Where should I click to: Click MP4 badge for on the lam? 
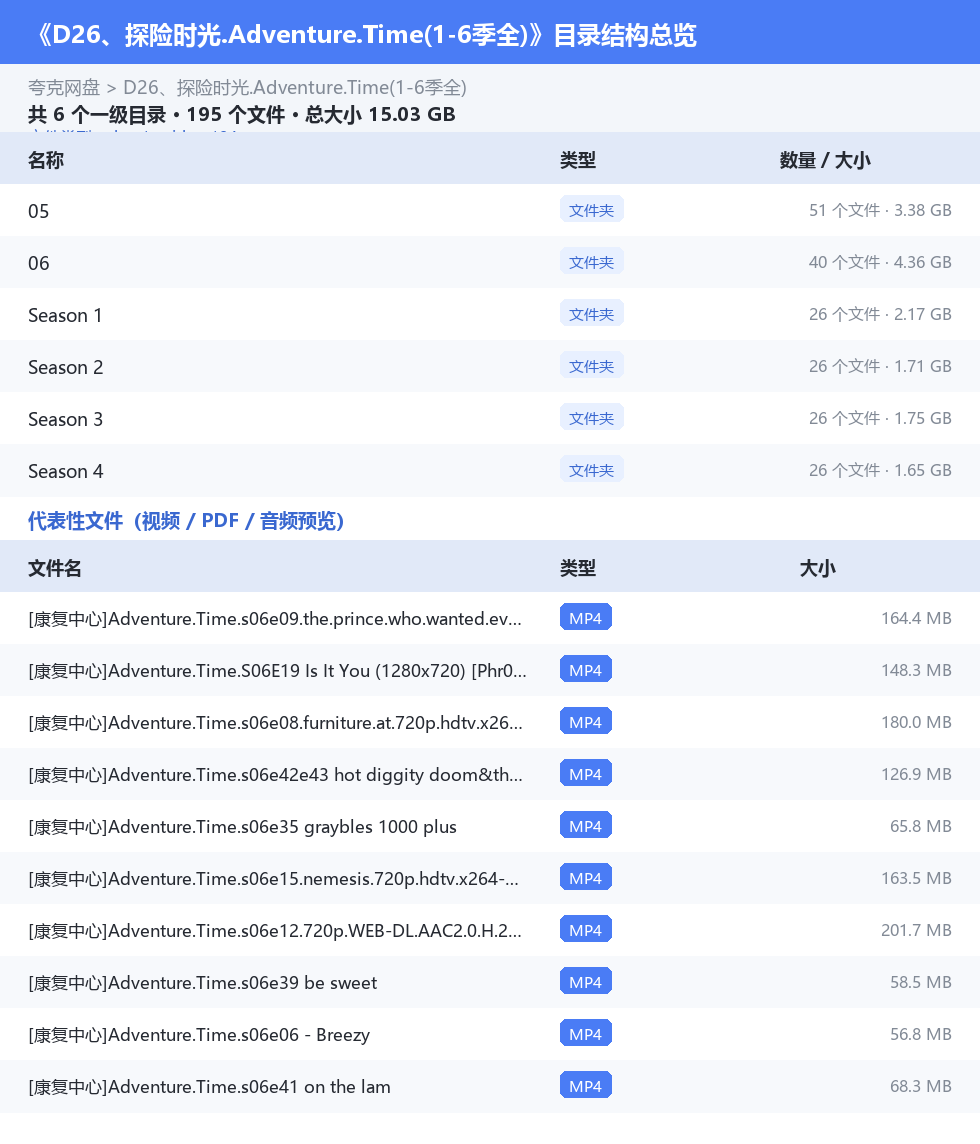(x=585, y=1086)
